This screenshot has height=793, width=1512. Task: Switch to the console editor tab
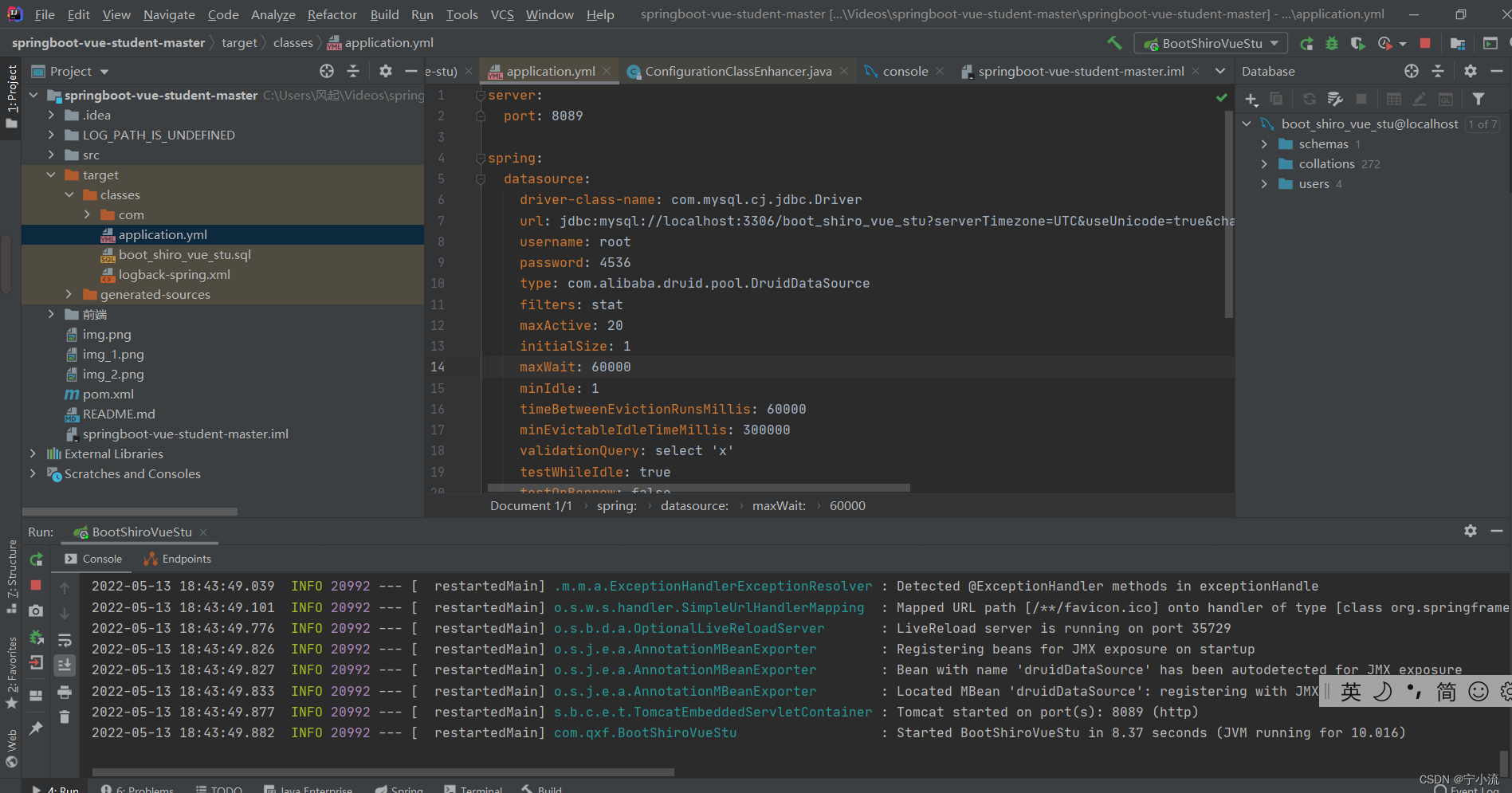tap(905, 71)
